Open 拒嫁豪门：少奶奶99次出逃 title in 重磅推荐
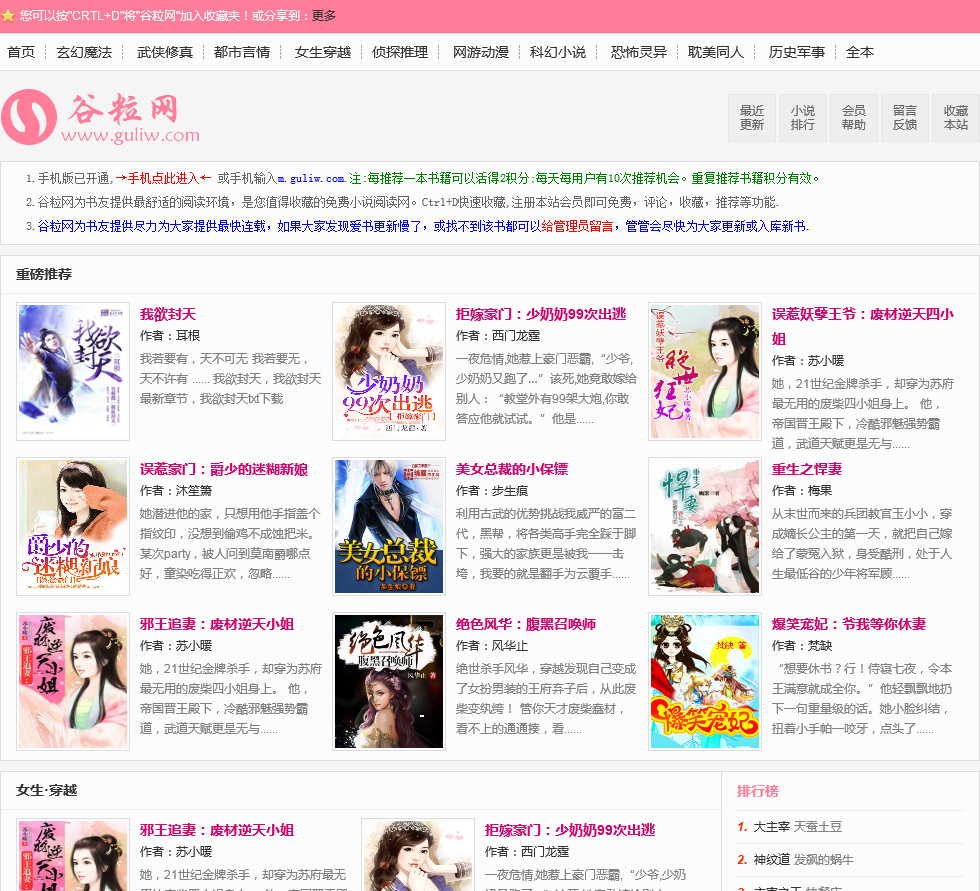980x891 pixels. click(x=541, y=314)
